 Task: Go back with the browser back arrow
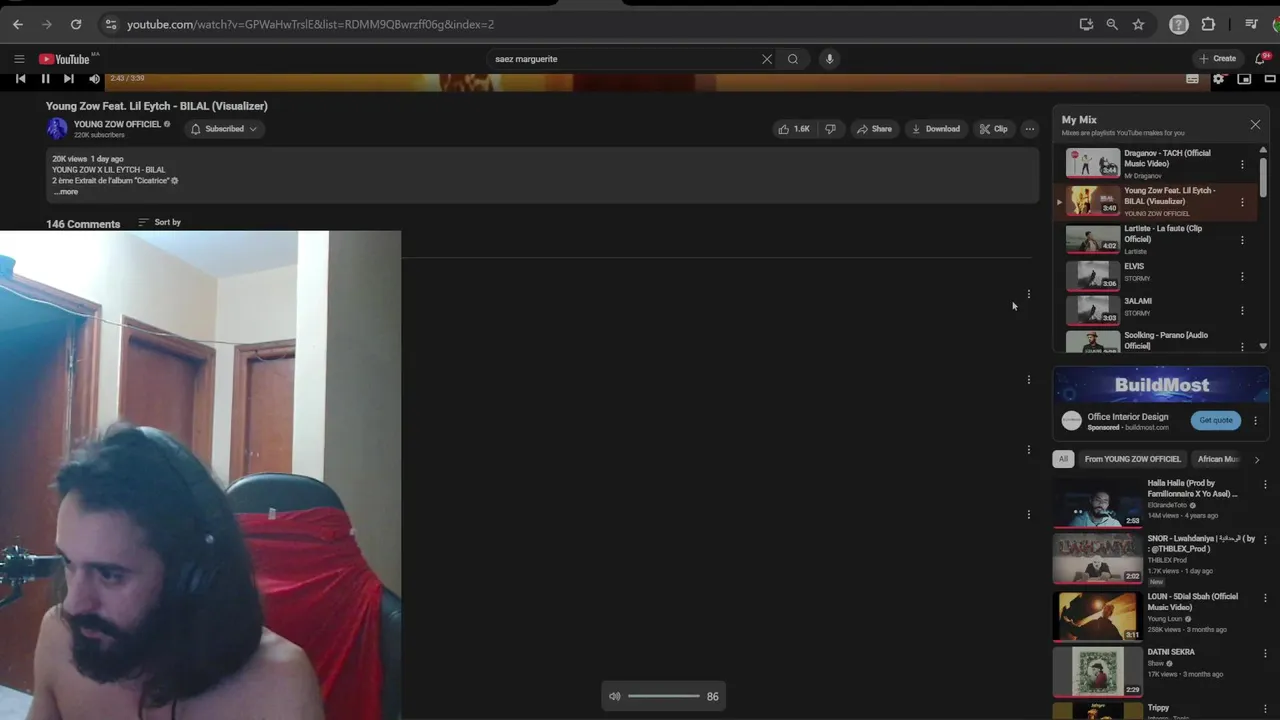[x=18, y=24]
